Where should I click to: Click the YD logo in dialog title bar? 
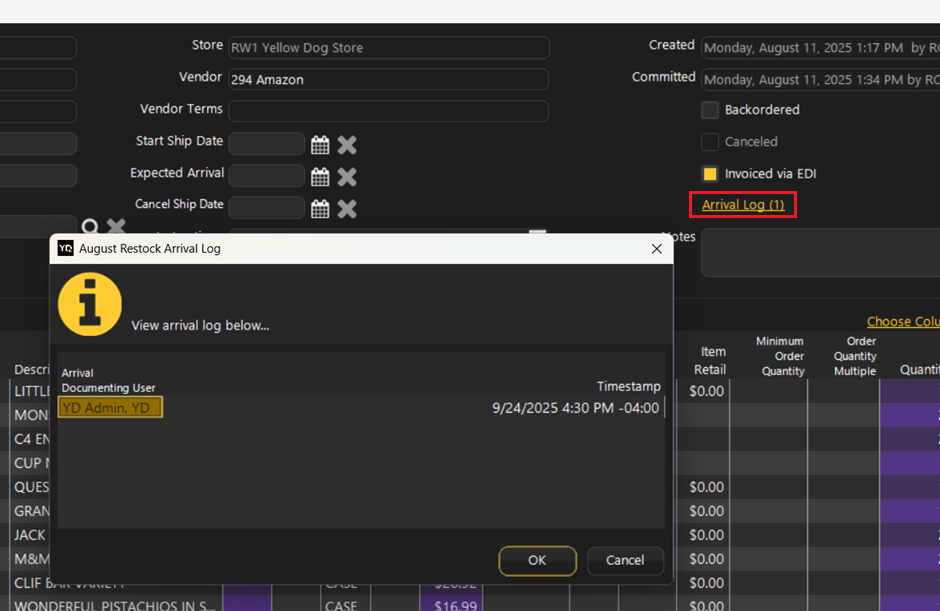[x=66, y=248]
